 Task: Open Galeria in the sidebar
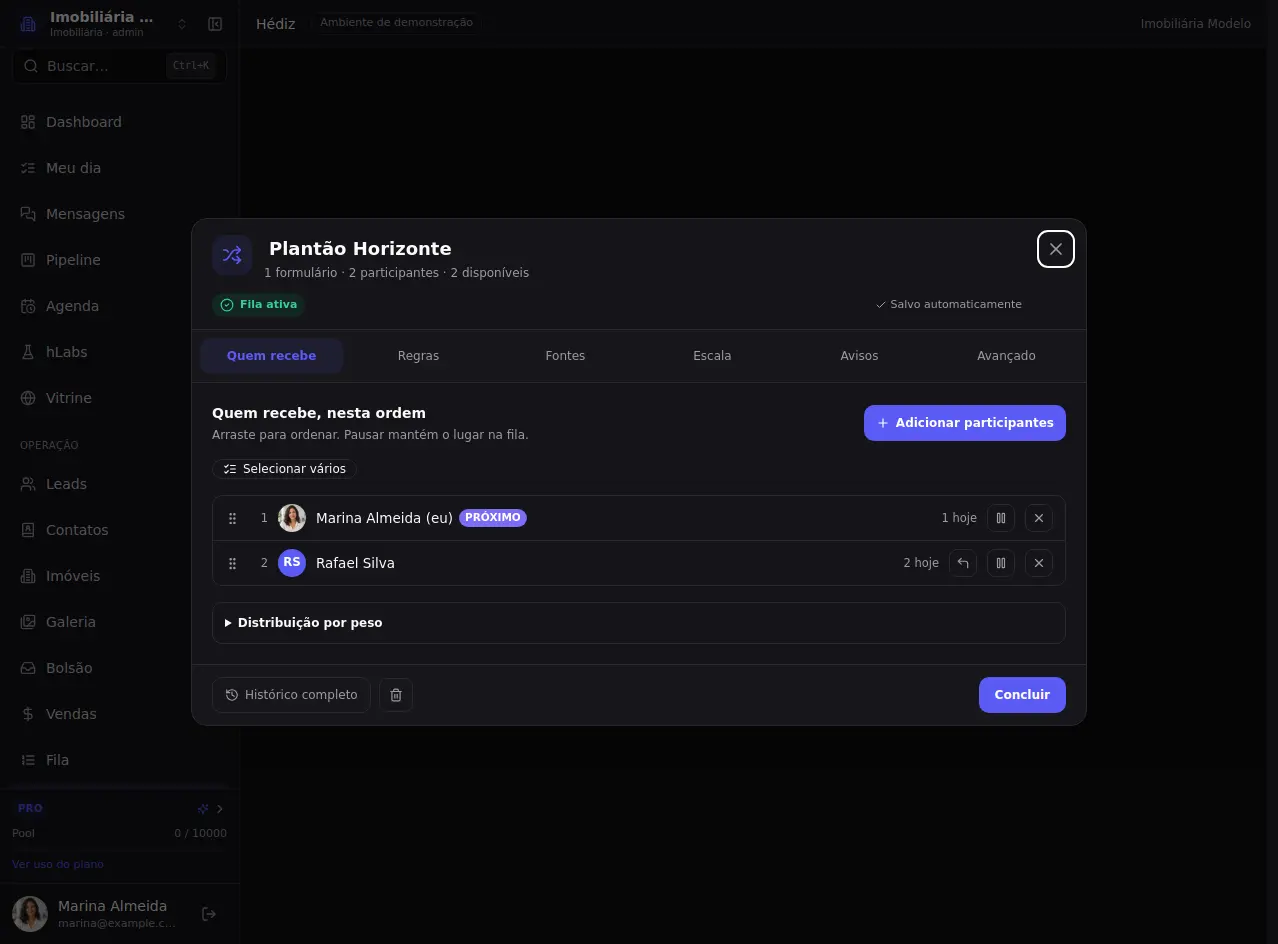[x=119, y=622]
